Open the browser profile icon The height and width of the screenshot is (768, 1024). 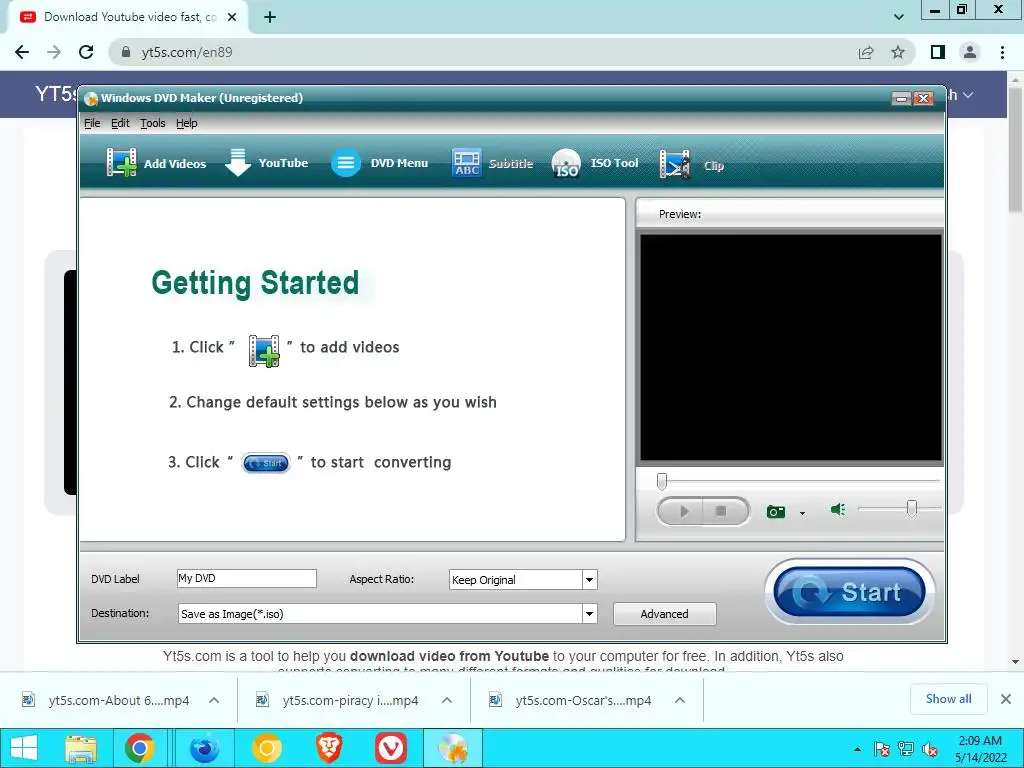tap(970, 52)
